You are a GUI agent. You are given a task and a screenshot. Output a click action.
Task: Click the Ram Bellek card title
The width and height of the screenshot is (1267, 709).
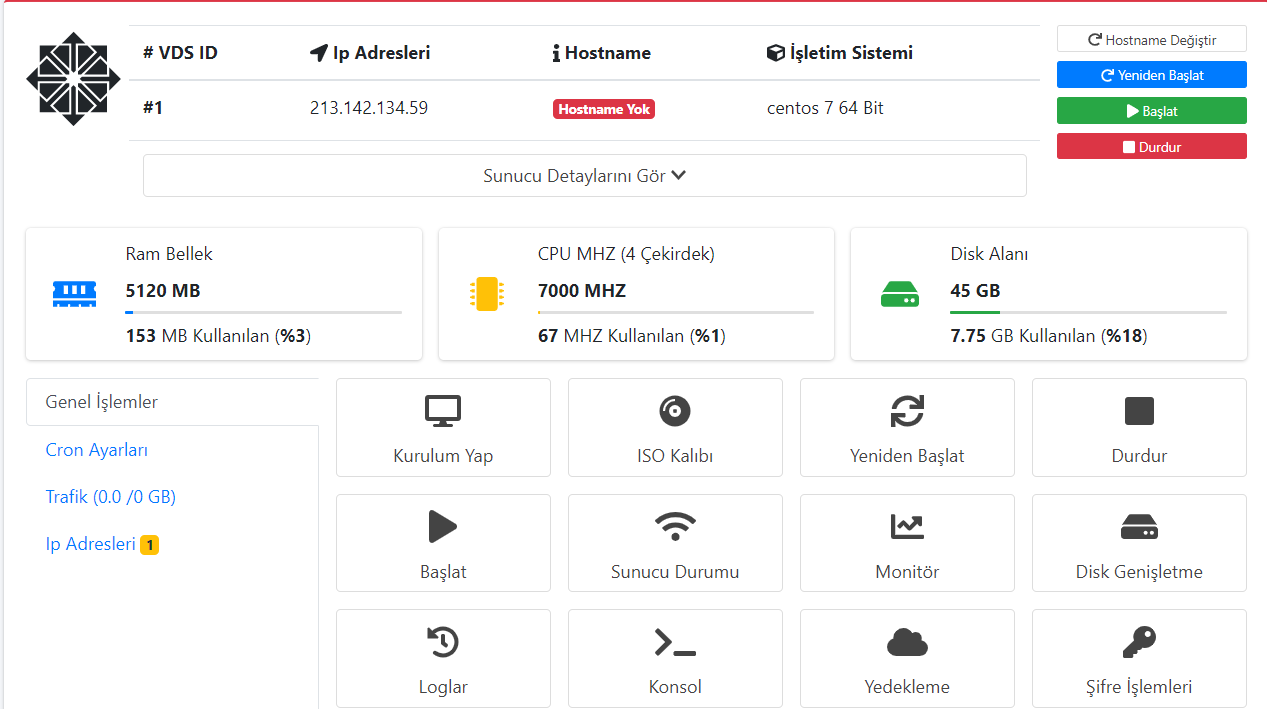pos(169,254)
